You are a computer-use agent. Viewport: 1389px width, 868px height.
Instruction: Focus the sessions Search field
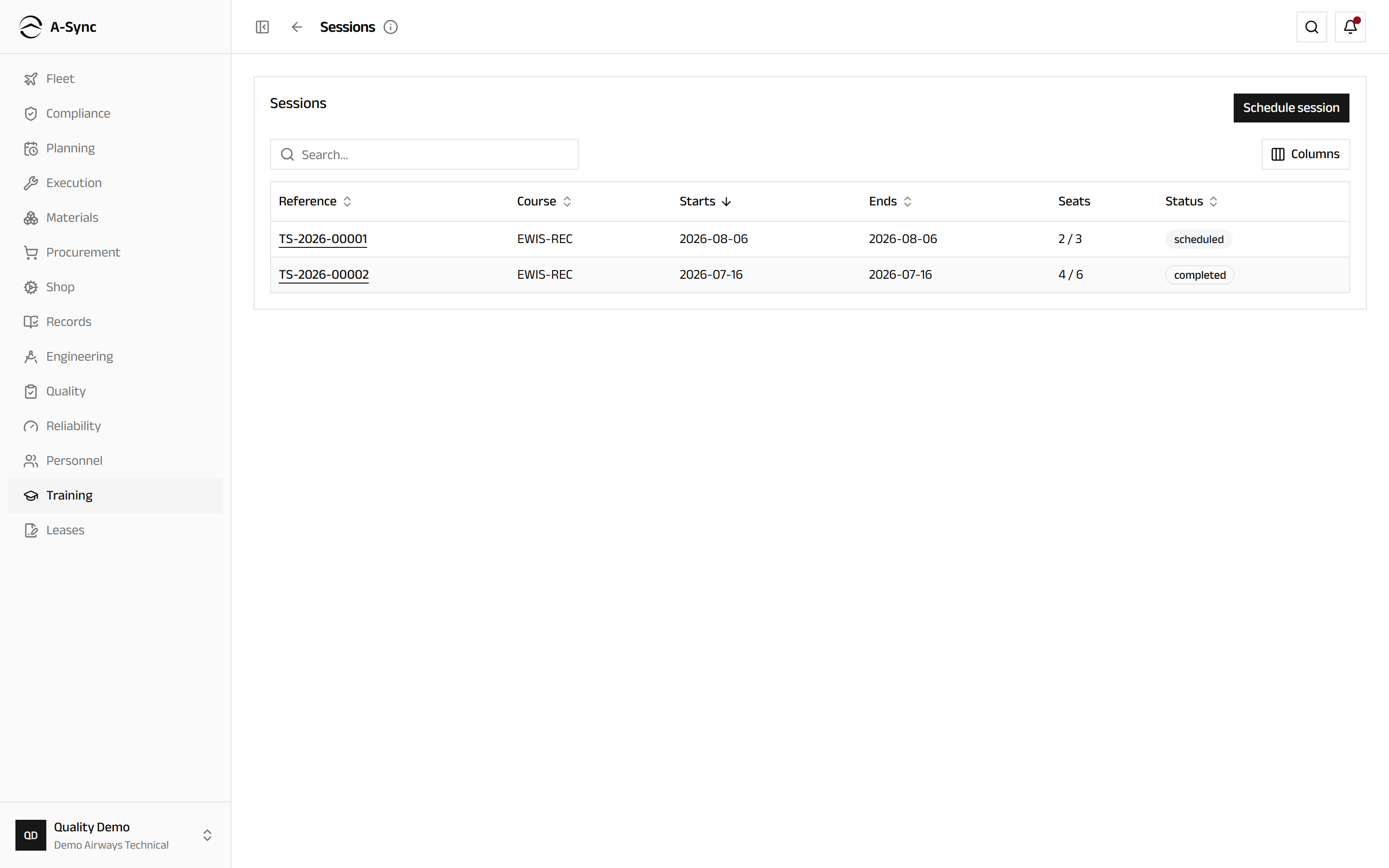[424, 154]
